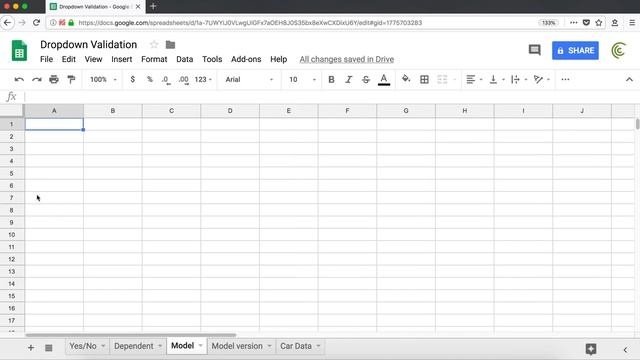The width and height of the screenshot is (640, 360).
Task: Open the Data menu
Action: tap(184, 59)
